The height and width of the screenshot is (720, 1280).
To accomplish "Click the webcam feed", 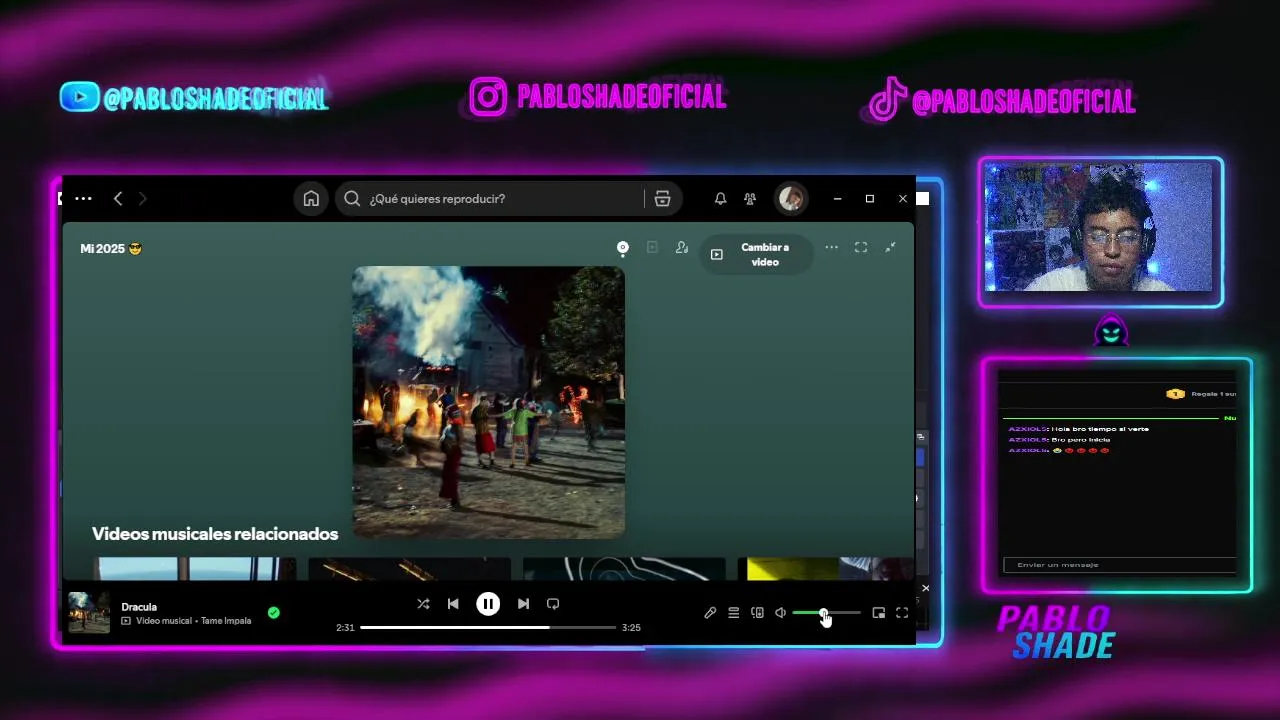I will [1100, 228].
